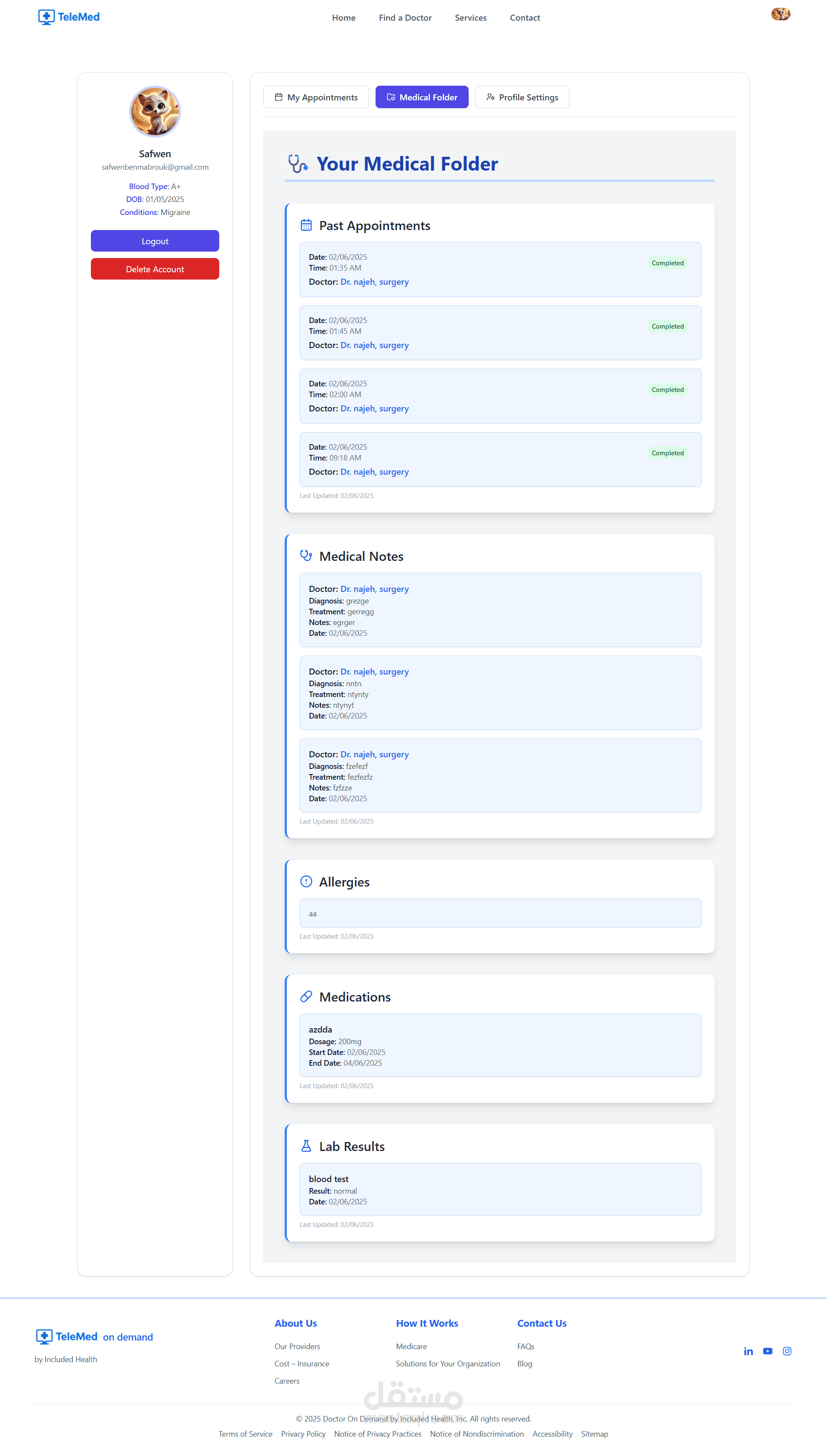
Task: Open the YouTube icon in footer
Action: pos(768,1351)
